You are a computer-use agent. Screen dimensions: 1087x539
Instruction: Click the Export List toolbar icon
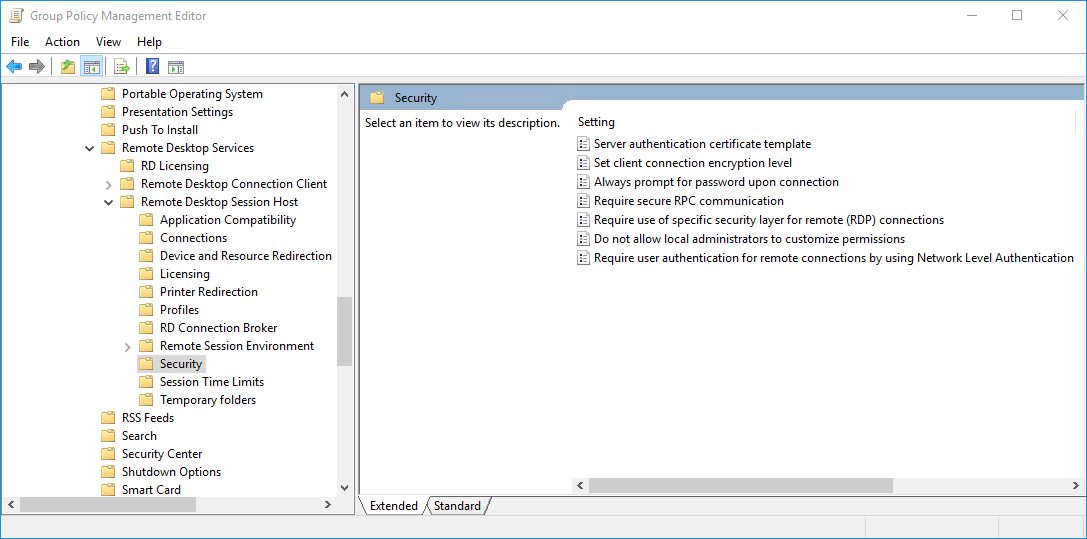click(122, 67)
